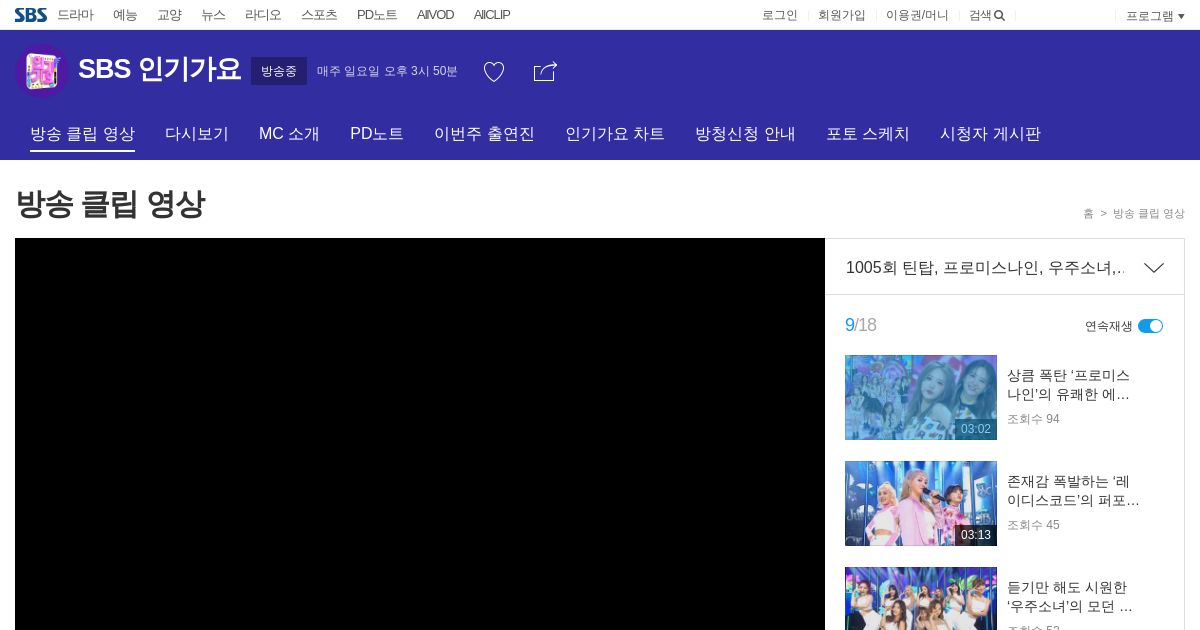Open the 예능 menu
The image size is (1200, 630).
[x=125, y=15]
